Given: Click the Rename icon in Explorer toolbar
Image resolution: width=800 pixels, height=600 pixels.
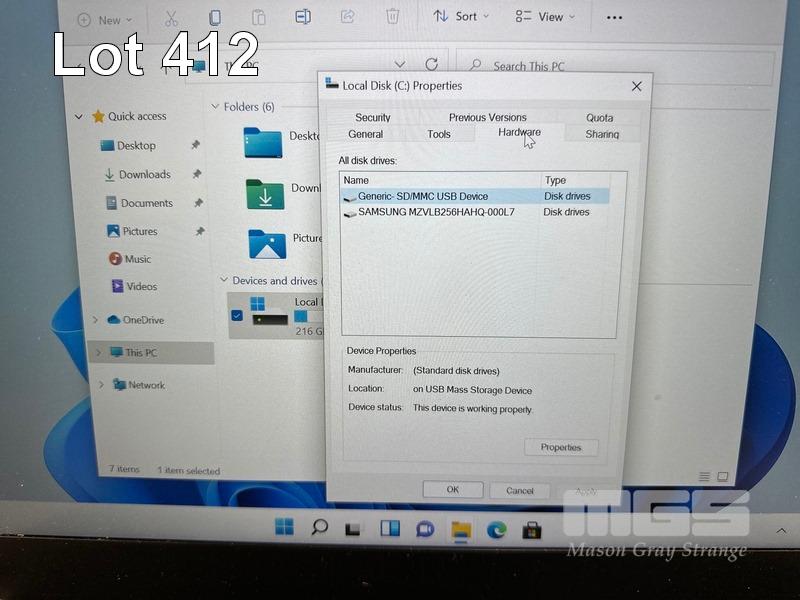Looking at the screenshot, I should pos(303,17).
